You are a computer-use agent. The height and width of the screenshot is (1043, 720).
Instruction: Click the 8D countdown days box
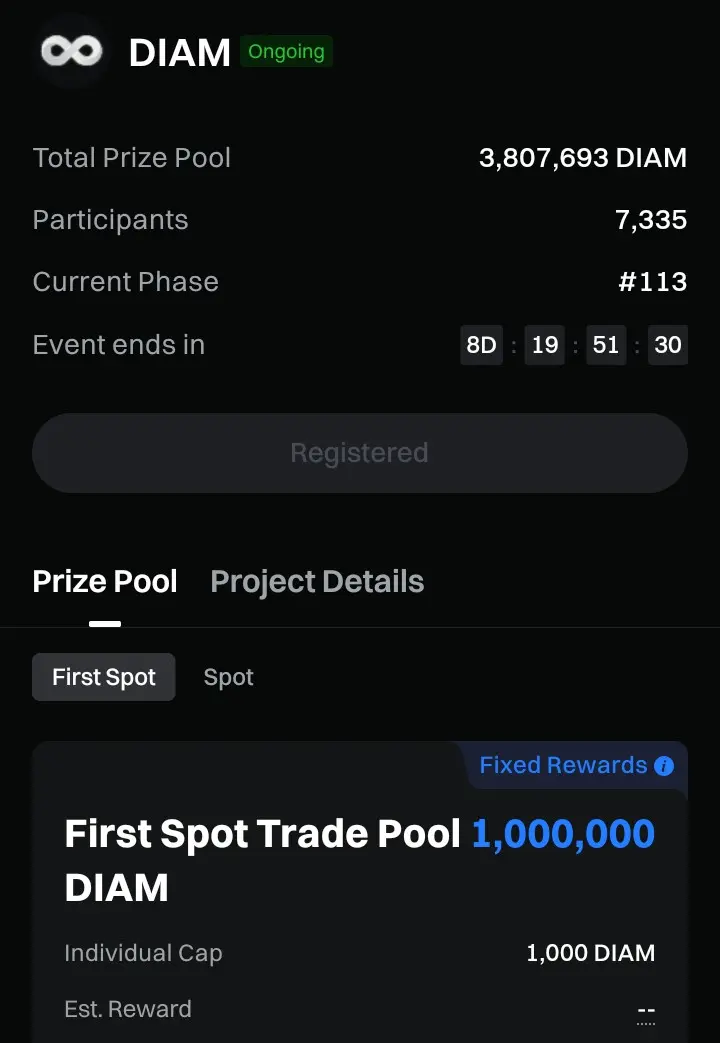click(481, 345)
